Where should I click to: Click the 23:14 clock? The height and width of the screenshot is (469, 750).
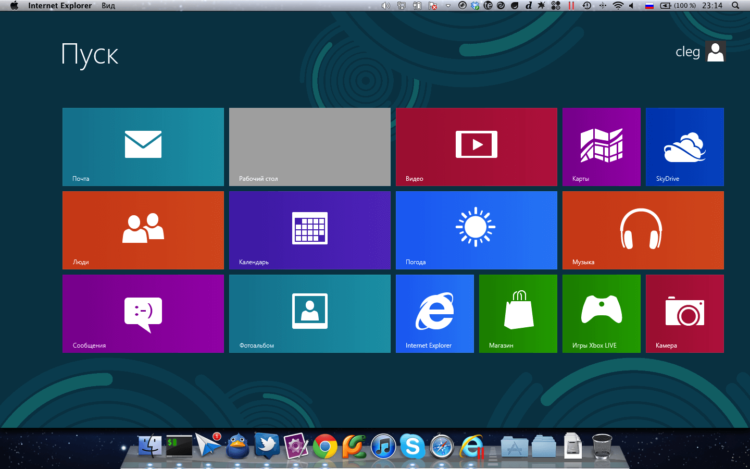[712, 6]
